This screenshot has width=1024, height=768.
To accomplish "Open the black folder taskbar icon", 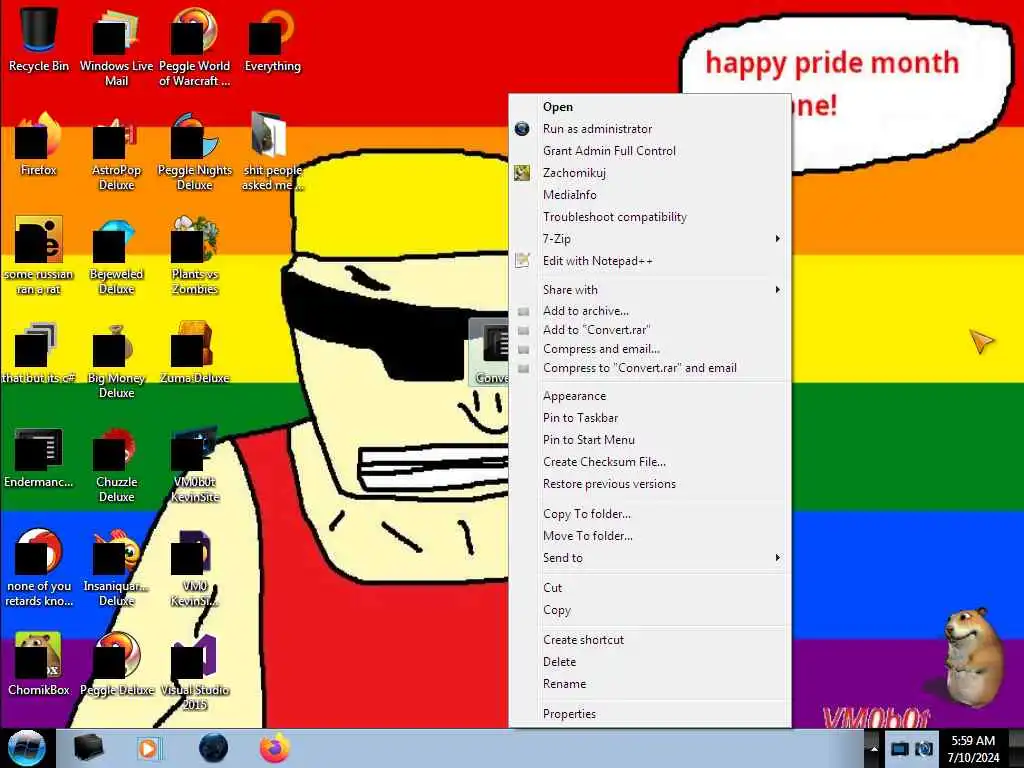I will point(89,748).
